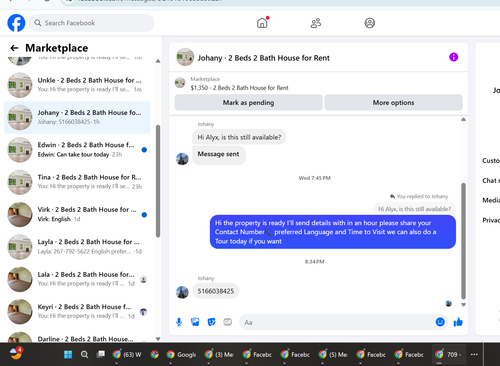Click Virk unread blue dot indicator
Viewport: 500px width, 366px height.
144,215
